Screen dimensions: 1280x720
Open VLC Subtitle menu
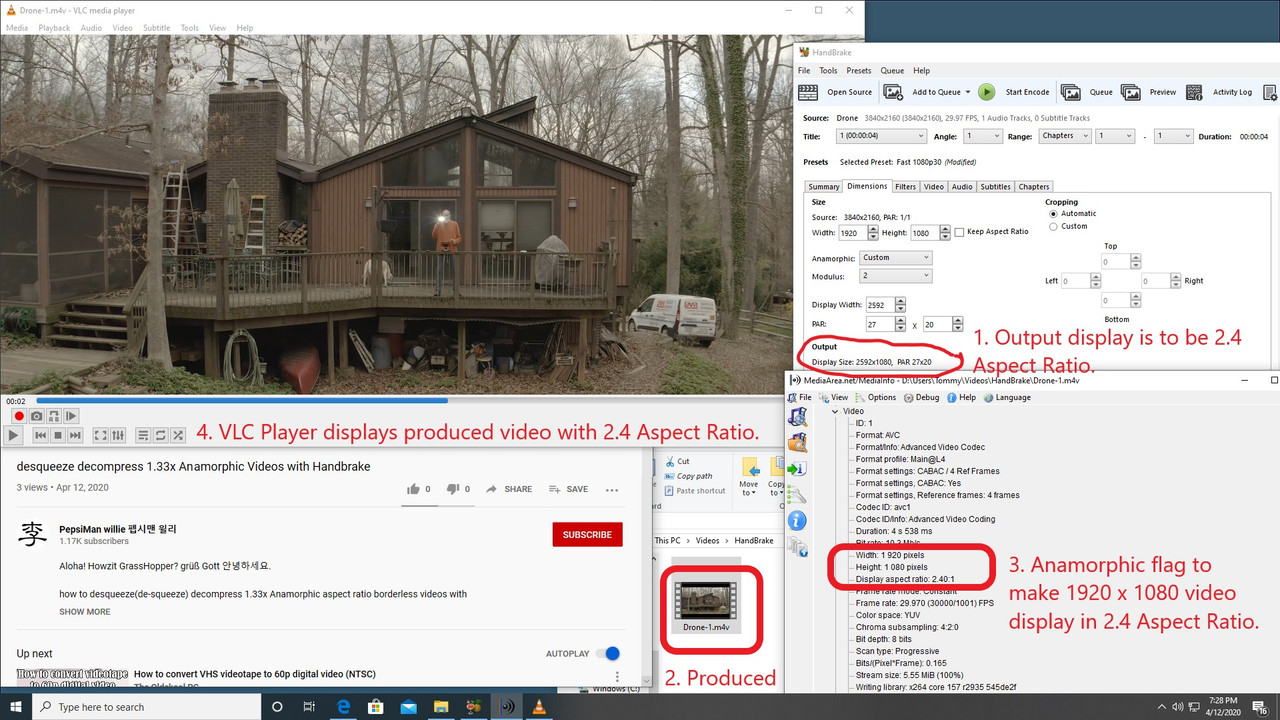(x=156, y=28)
